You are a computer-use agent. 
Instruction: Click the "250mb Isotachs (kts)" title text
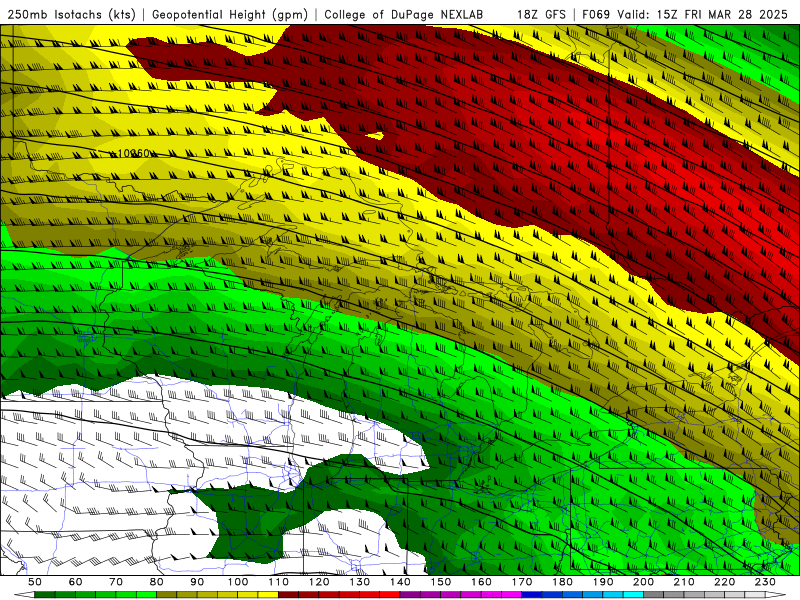pos(71,14)
